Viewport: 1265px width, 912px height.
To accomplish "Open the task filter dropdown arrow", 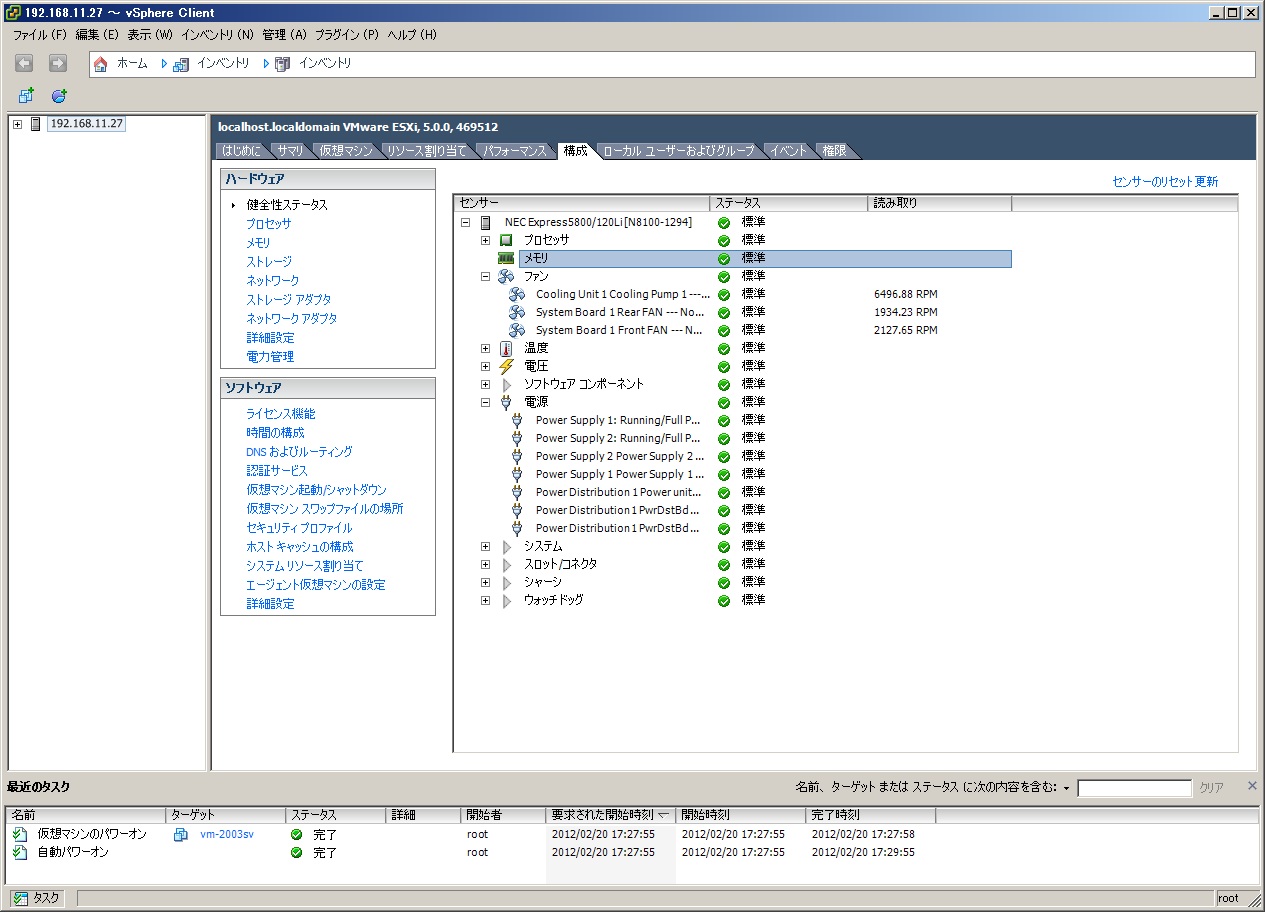I will (x=1066, y=788).
